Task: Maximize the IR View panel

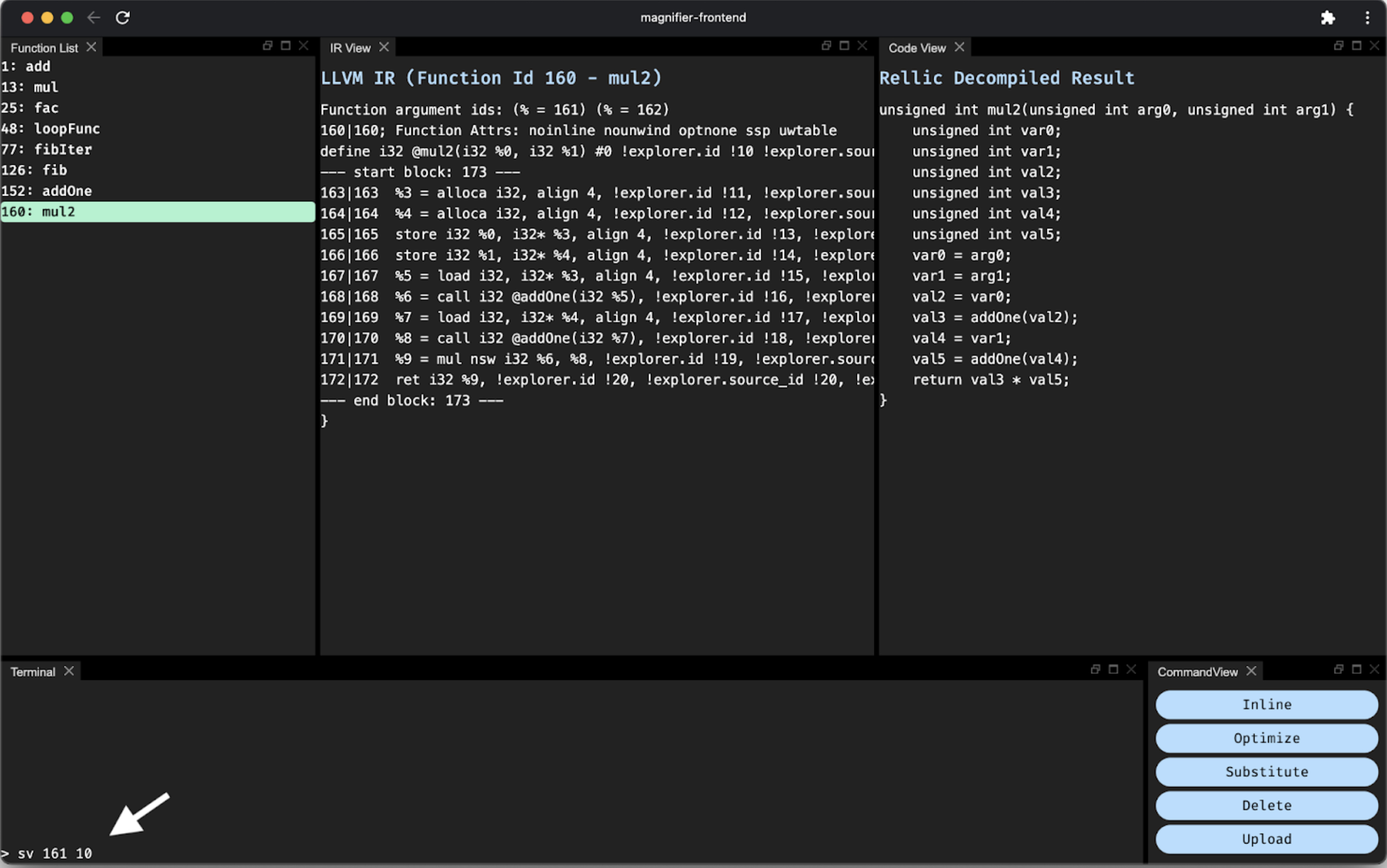Action: 844,46
